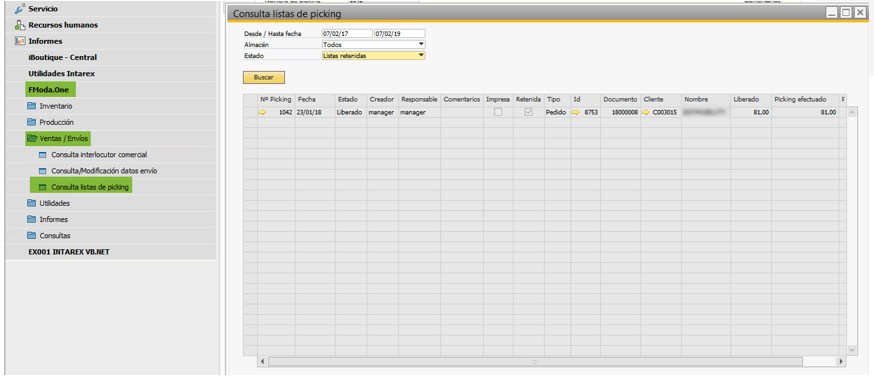The height and width of the screenshot is (380, 874).
Task: Click the grid scrollbar right arrow
Action: 841,362
